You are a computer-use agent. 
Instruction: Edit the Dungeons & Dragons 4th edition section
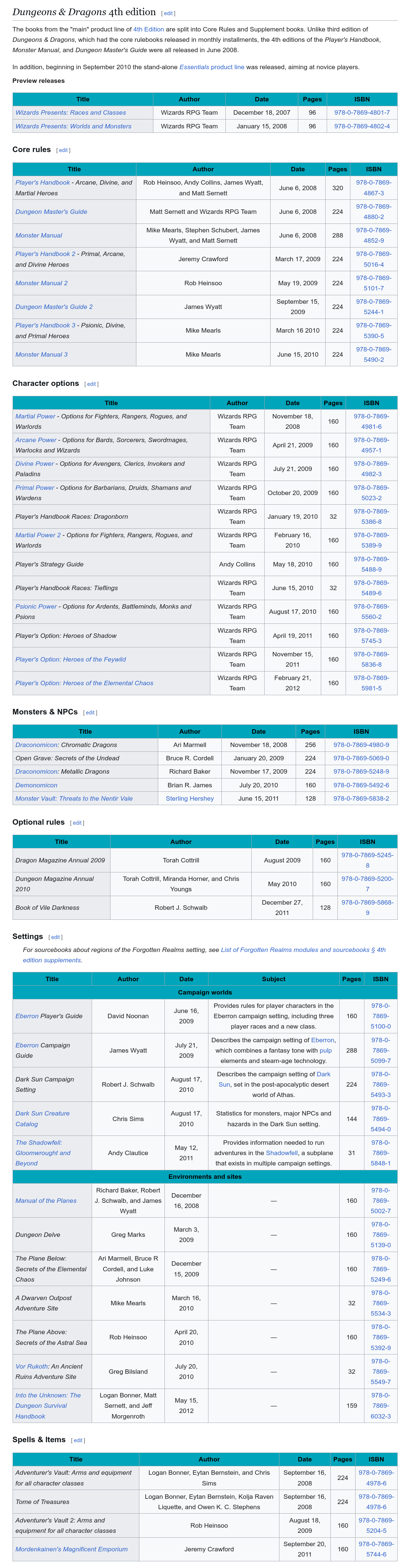pos(168,13)
